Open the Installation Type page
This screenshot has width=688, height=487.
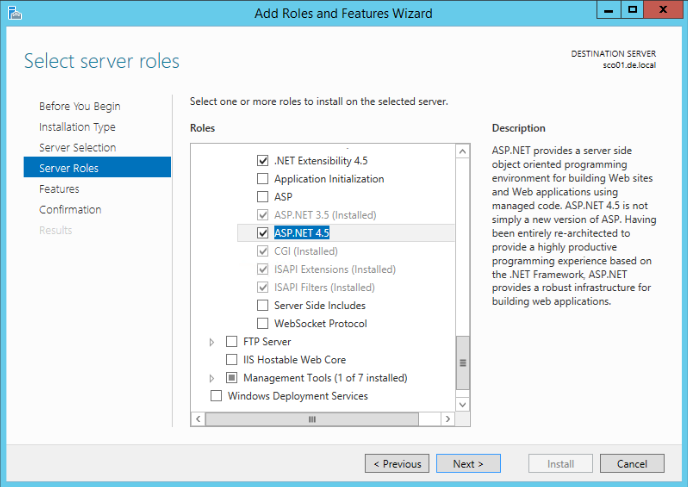pyautogui.click(x=77, y=127)
